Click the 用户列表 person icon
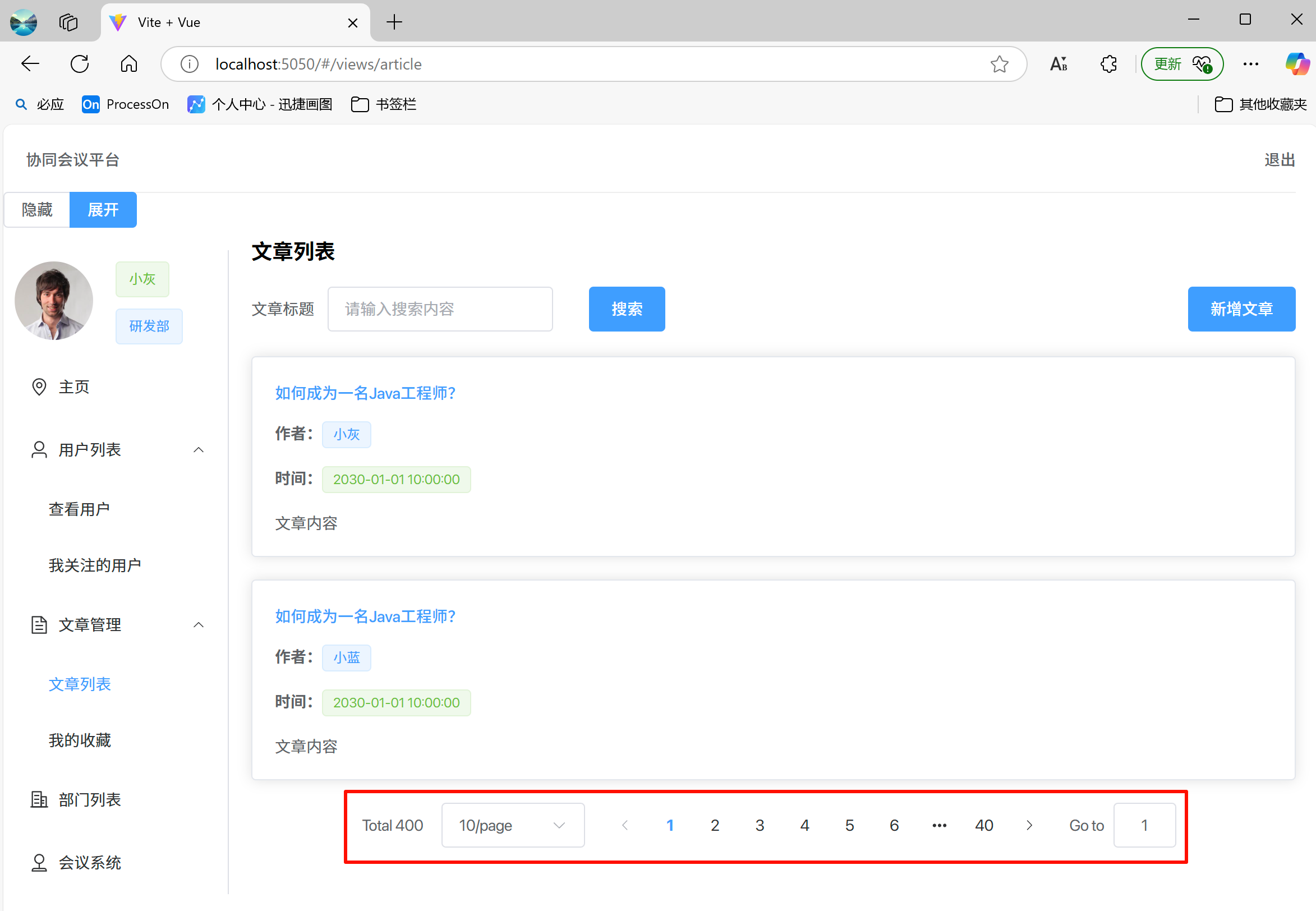The width and height of the screenshot is (1316, 911). [x=39, y=450]
